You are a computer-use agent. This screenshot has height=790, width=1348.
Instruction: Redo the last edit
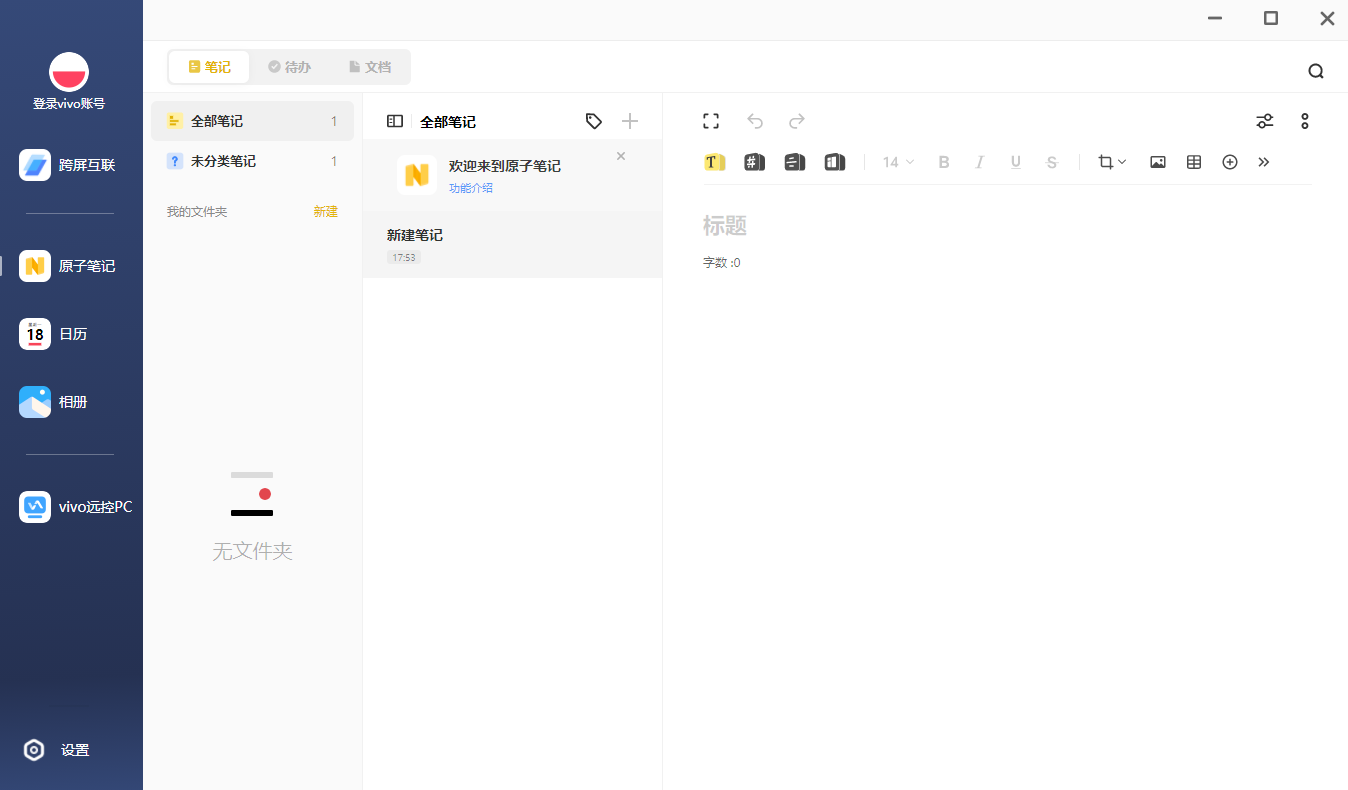797,121
